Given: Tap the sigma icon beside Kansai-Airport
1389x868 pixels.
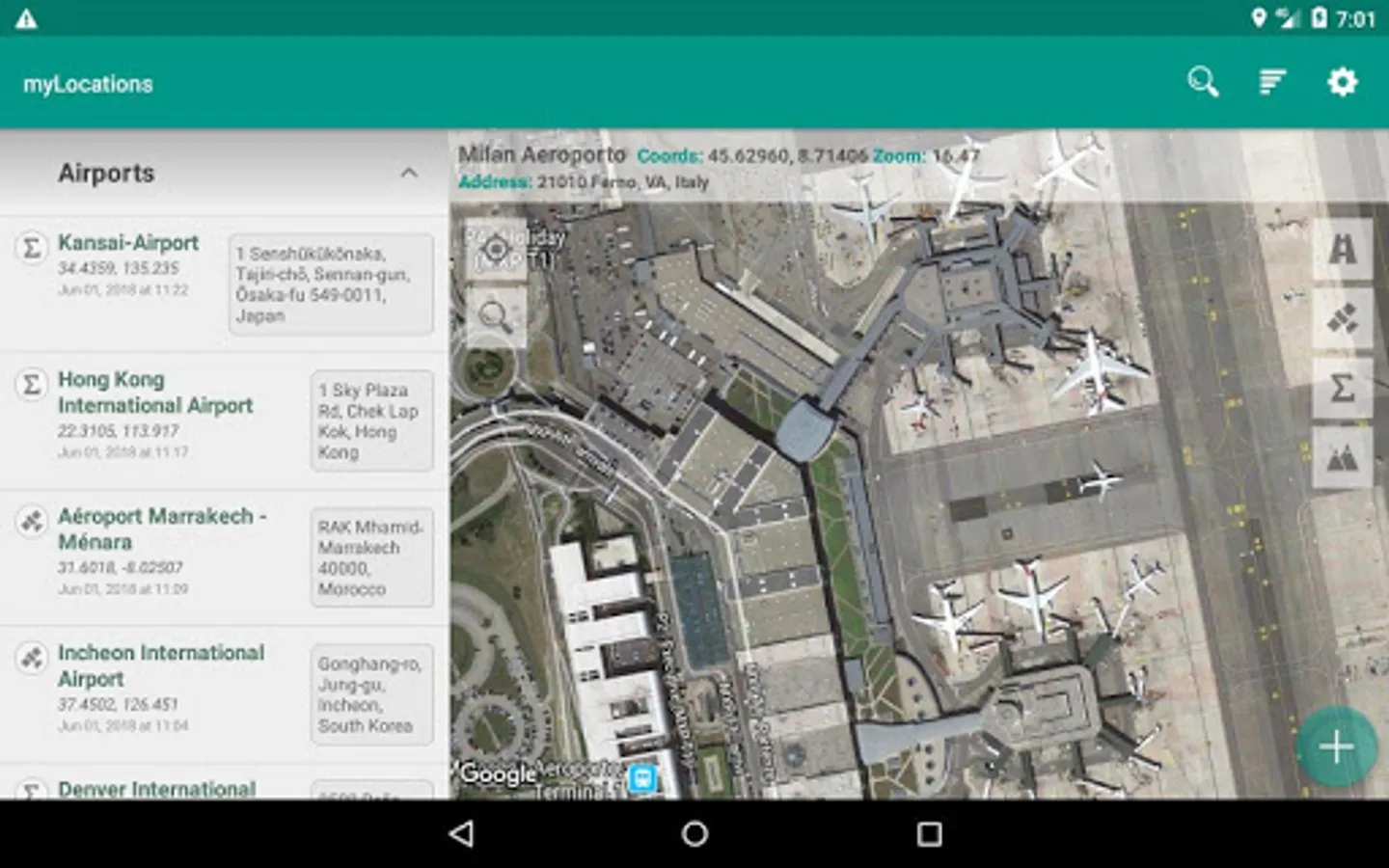Looking at the screenshot, I should coord(32,248).
